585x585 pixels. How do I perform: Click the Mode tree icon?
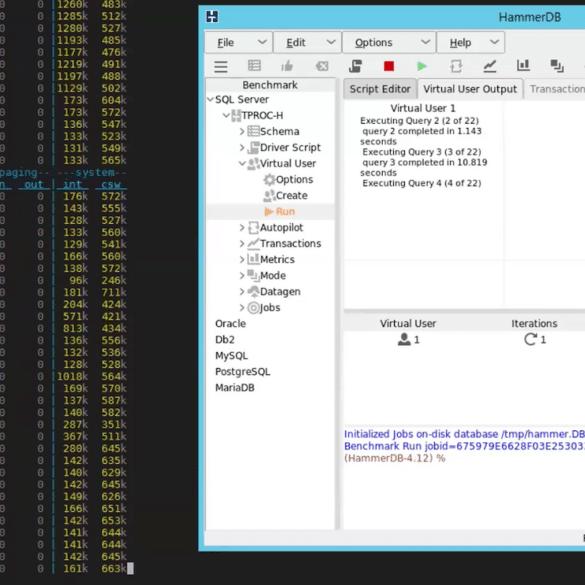254,275
